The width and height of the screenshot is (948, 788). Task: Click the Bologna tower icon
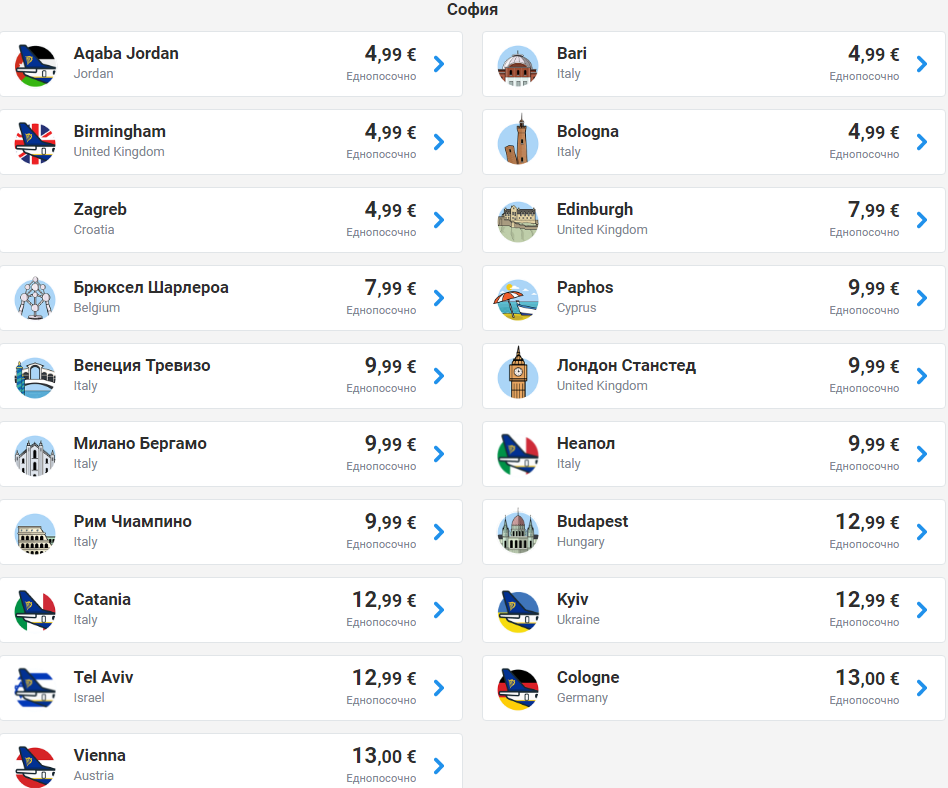pyautogui.click(x=518, y=143)
